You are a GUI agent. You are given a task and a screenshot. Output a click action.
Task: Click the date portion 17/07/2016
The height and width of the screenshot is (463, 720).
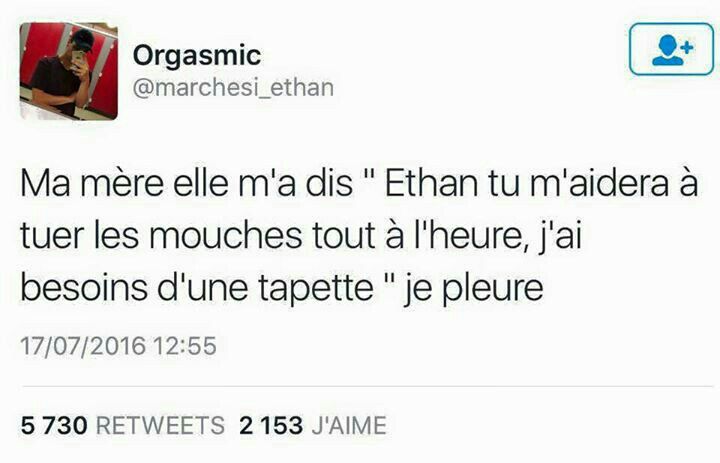83,346
